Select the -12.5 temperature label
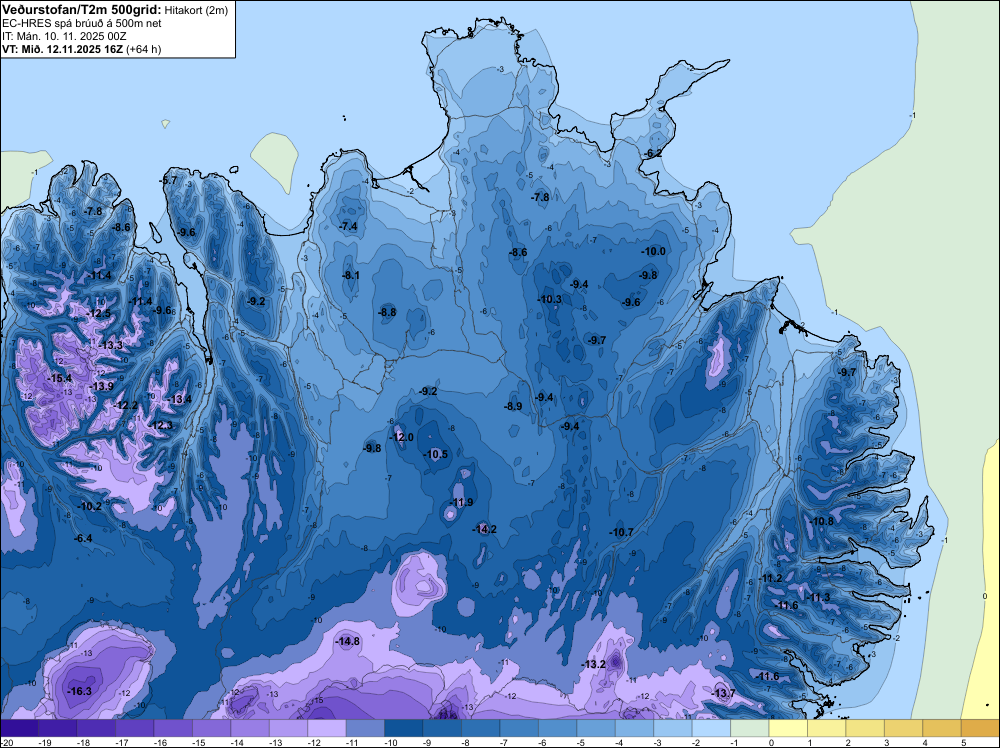This screenshot has width=1000, height=748. coord(98,313)
